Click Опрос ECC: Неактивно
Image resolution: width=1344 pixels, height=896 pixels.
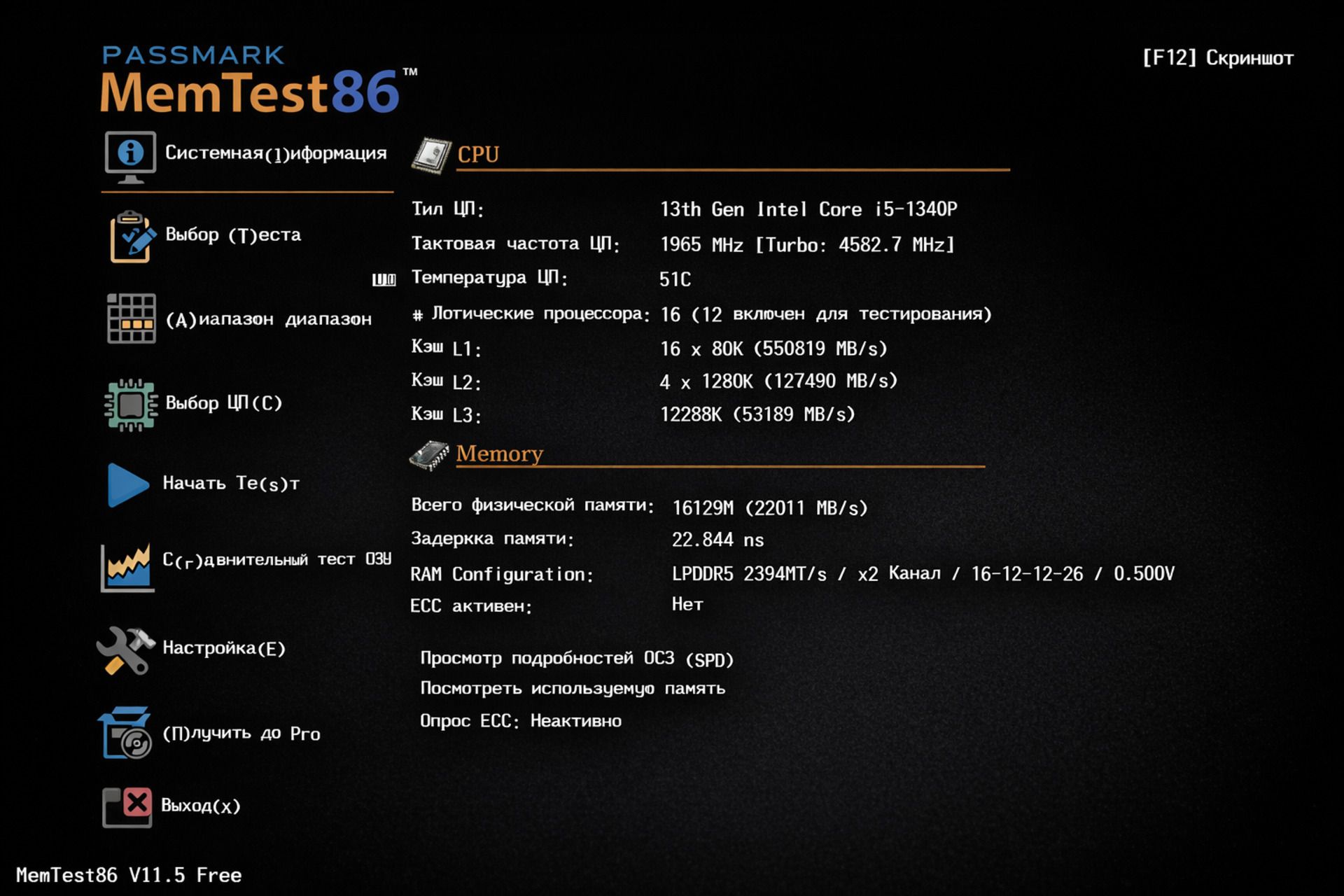pos(520,720)
